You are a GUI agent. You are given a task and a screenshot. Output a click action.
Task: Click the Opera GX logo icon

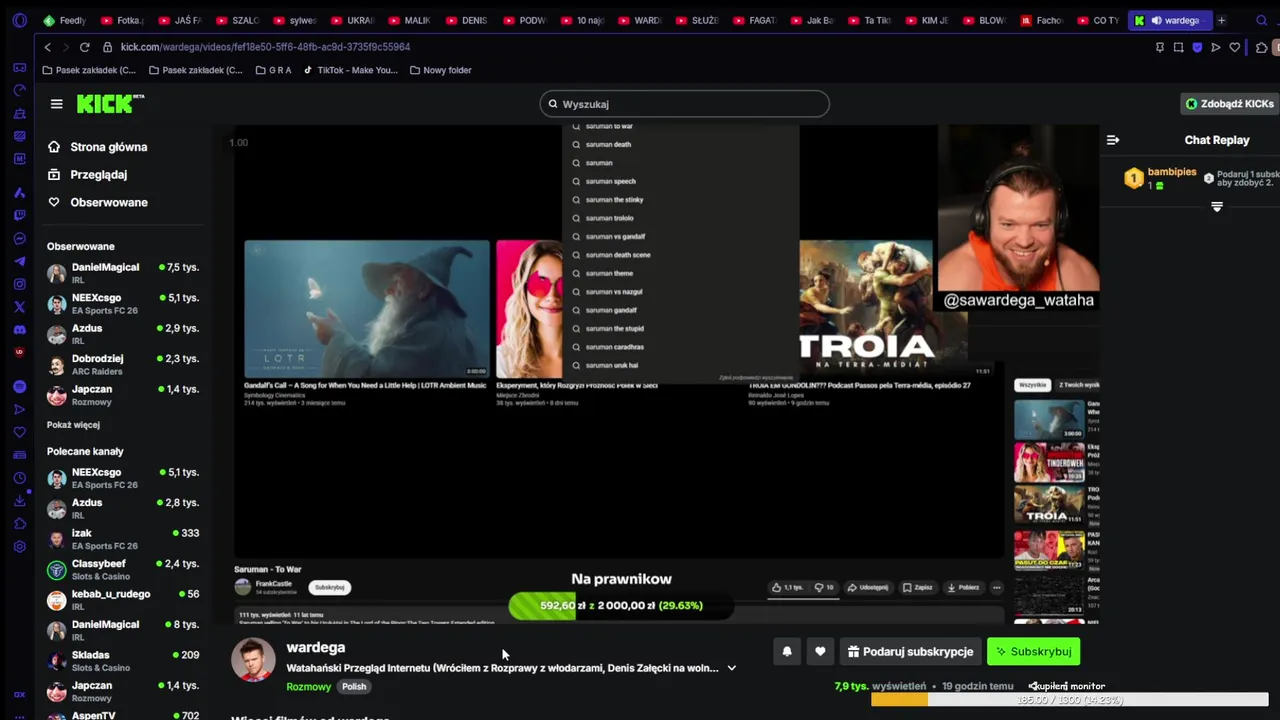(19, 20)
